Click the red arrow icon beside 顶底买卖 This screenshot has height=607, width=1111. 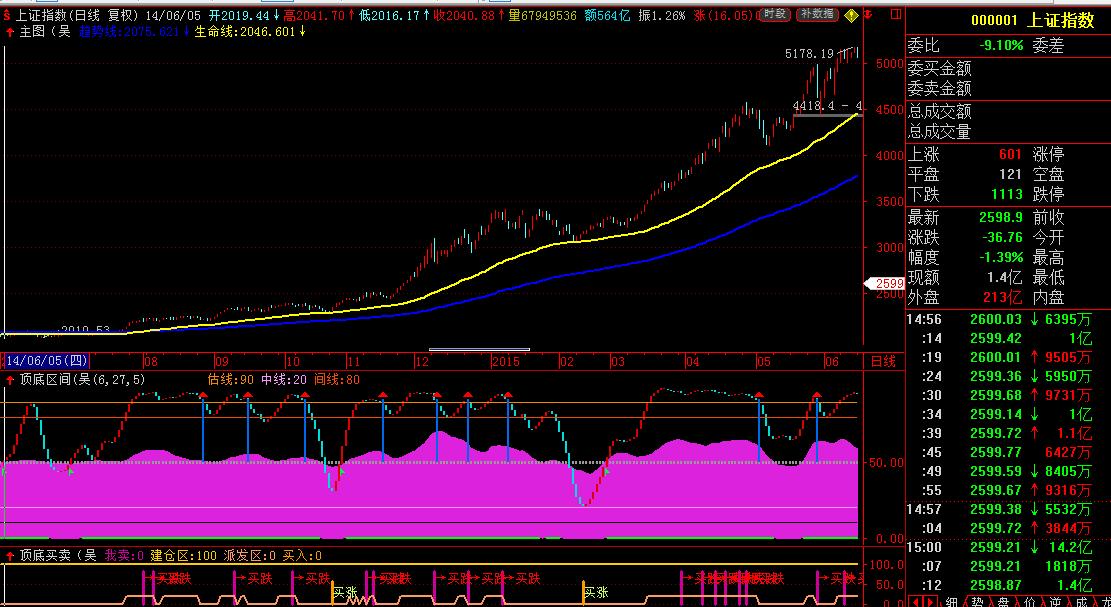click(x=9, y=555)
